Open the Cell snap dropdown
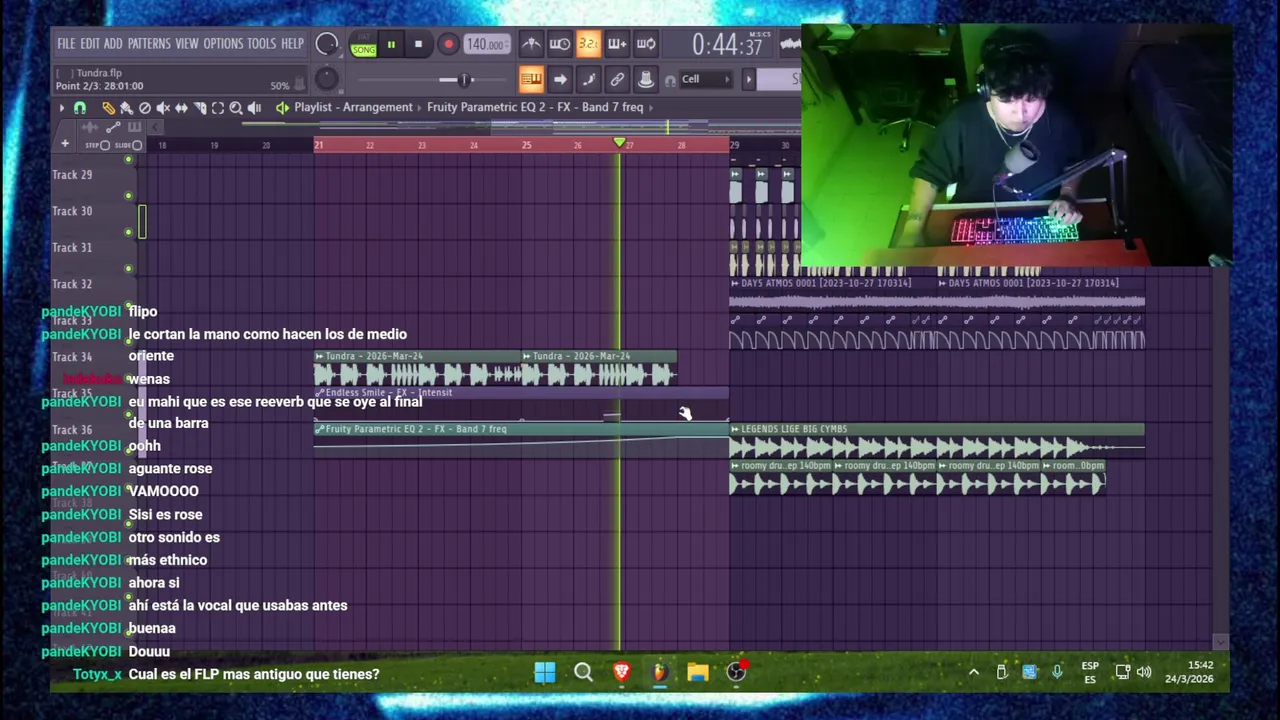This screenshot has height=720, width=1280. click(705, 79)
